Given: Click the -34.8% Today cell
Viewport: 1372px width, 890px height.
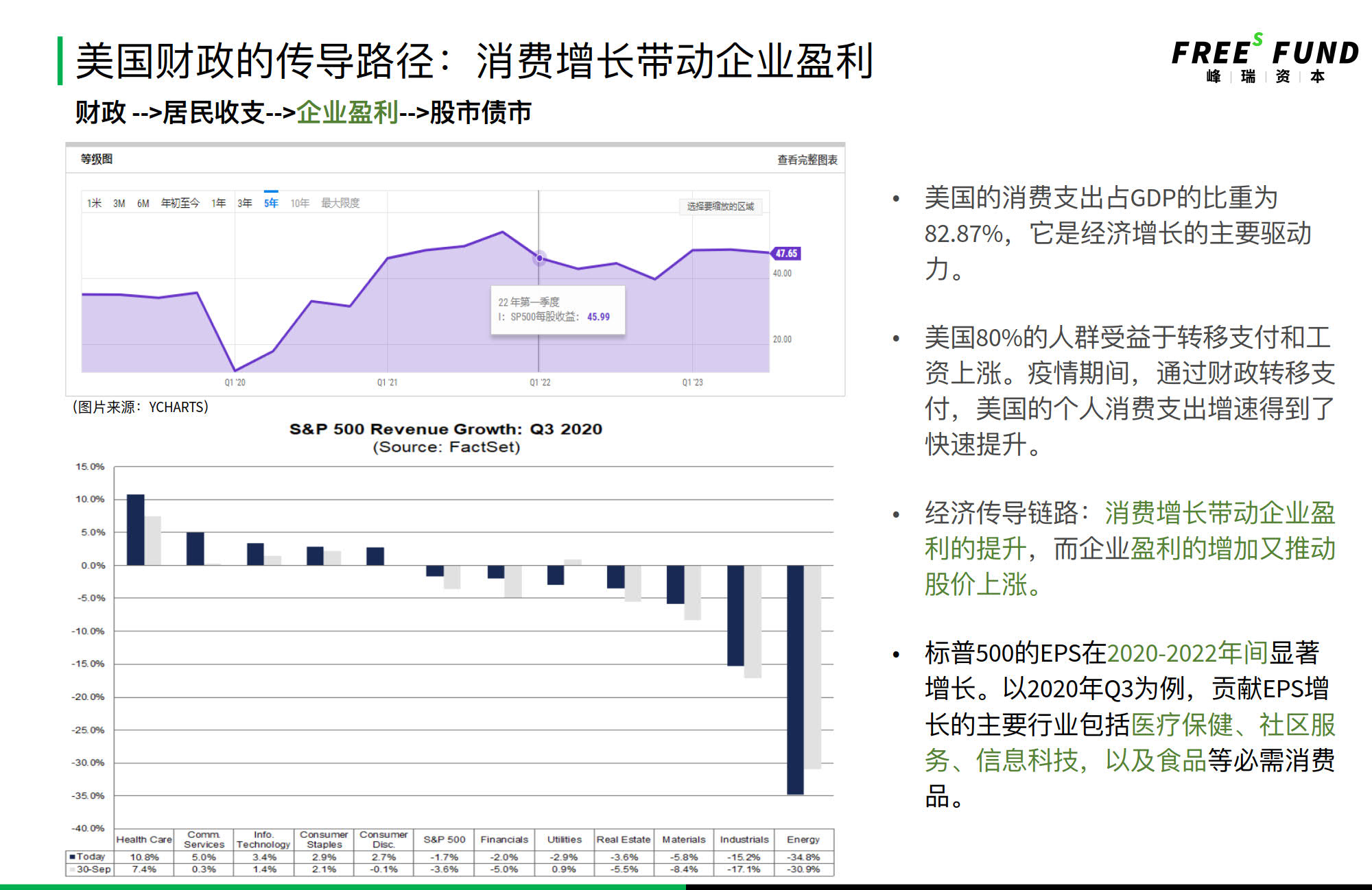Looking at the screenshot, I should click(x=803, y=857).
